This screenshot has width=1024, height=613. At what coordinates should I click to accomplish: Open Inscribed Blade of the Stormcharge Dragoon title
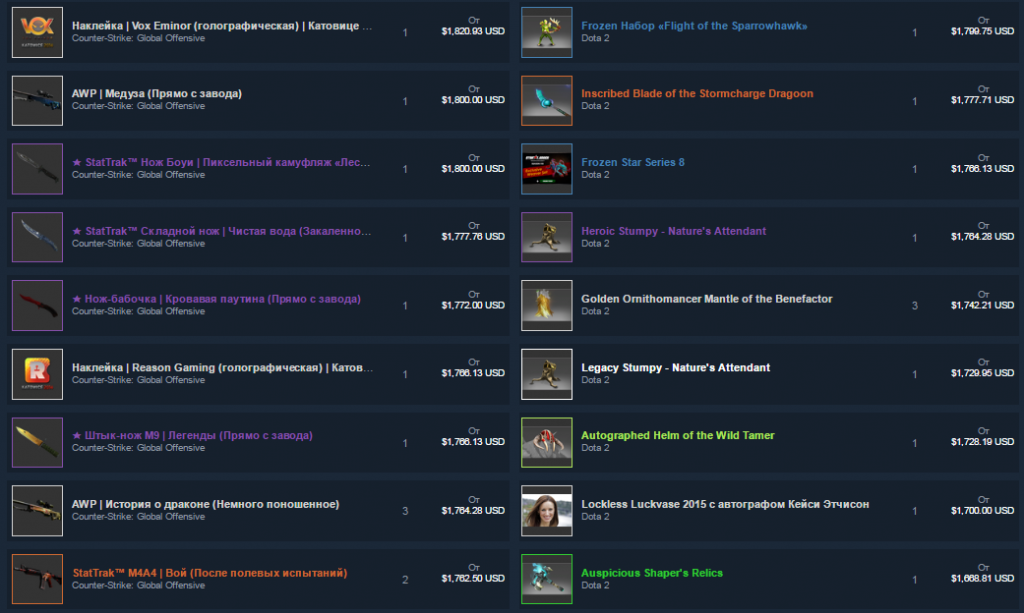tap(697, 93)
